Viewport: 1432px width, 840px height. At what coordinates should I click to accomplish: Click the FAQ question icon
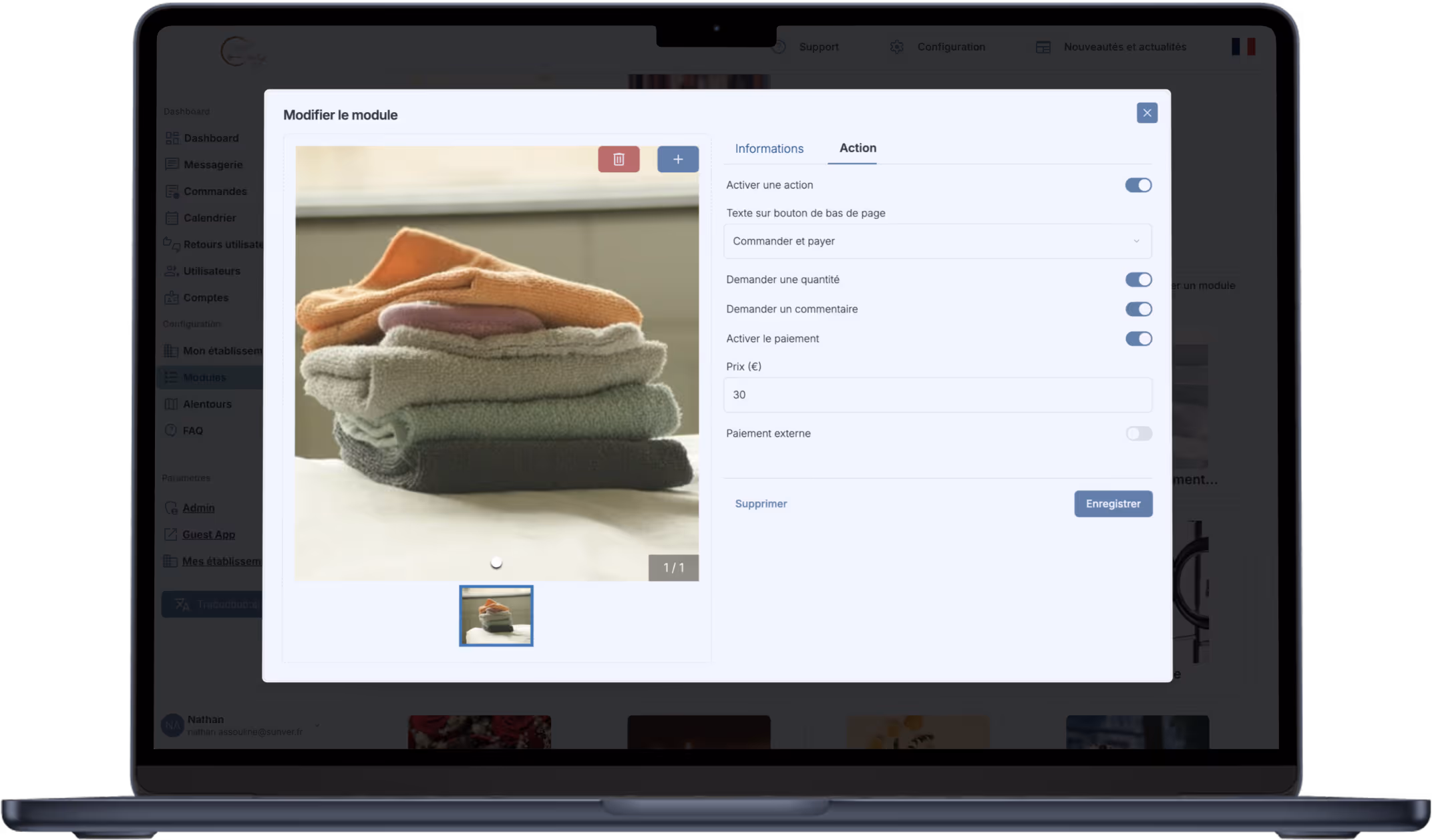pyautogui.click(x=171, y=430)
